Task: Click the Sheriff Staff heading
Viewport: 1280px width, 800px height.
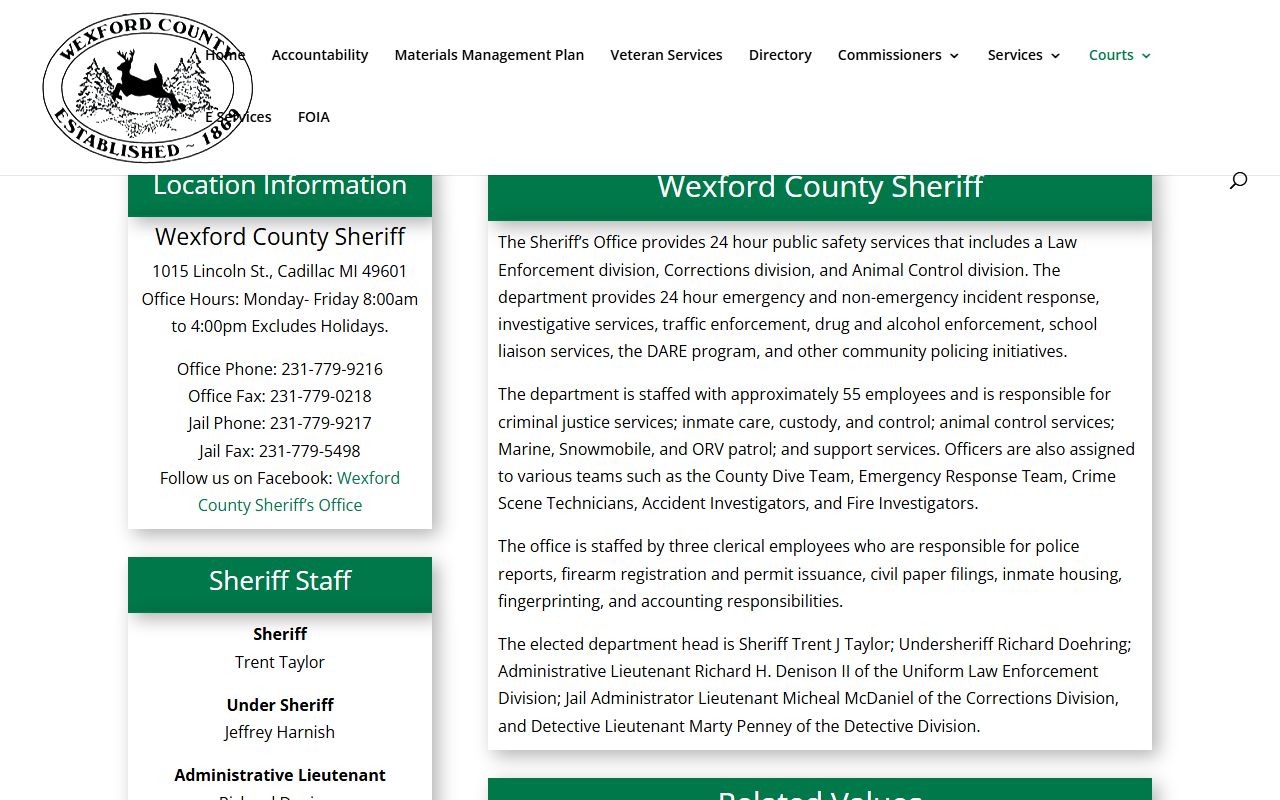Action: pyautogui.click(x=280, y=581)
